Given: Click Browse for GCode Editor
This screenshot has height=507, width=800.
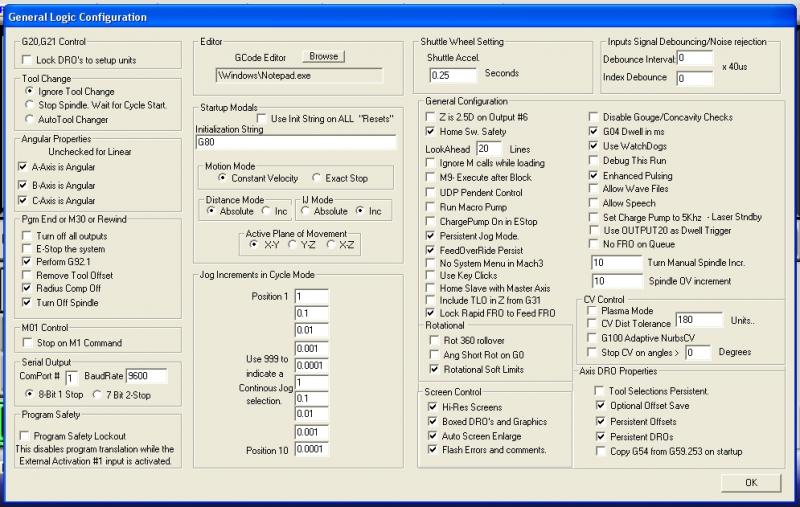Looking at the screenshot, I should 323,56.
